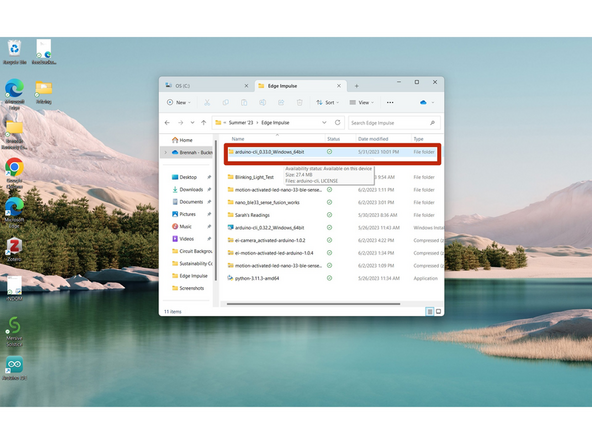Sort by the Type column header
The height and width of the screenshot is (444, 592).
[x=418, y=139]
